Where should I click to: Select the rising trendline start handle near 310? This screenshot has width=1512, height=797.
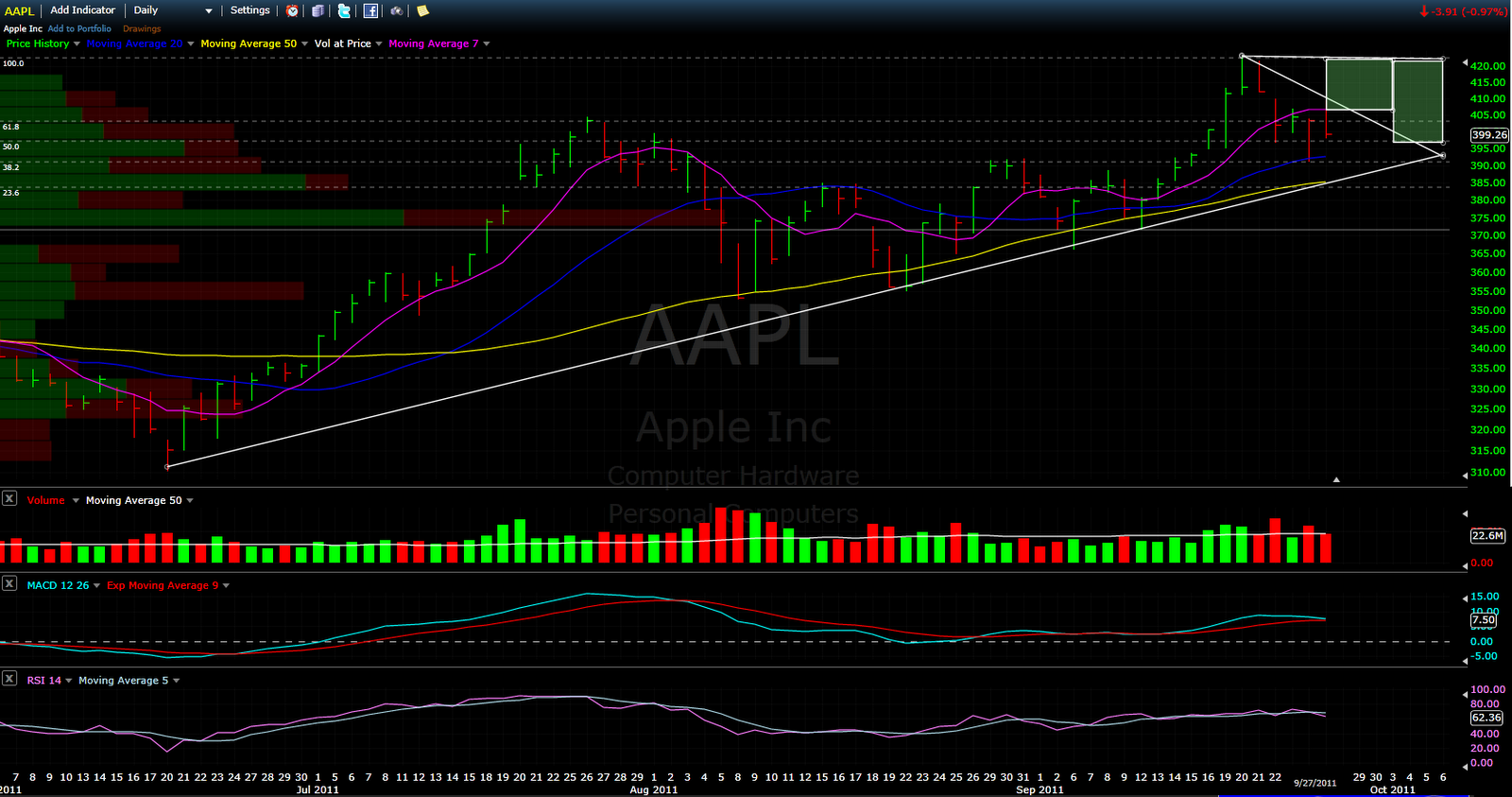(167, 466)
